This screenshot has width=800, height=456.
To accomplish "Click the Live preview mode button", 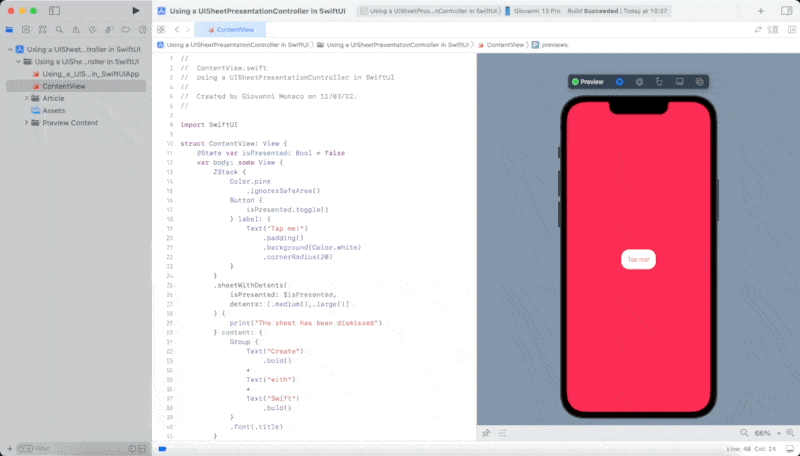I will [x=619, y=81].
